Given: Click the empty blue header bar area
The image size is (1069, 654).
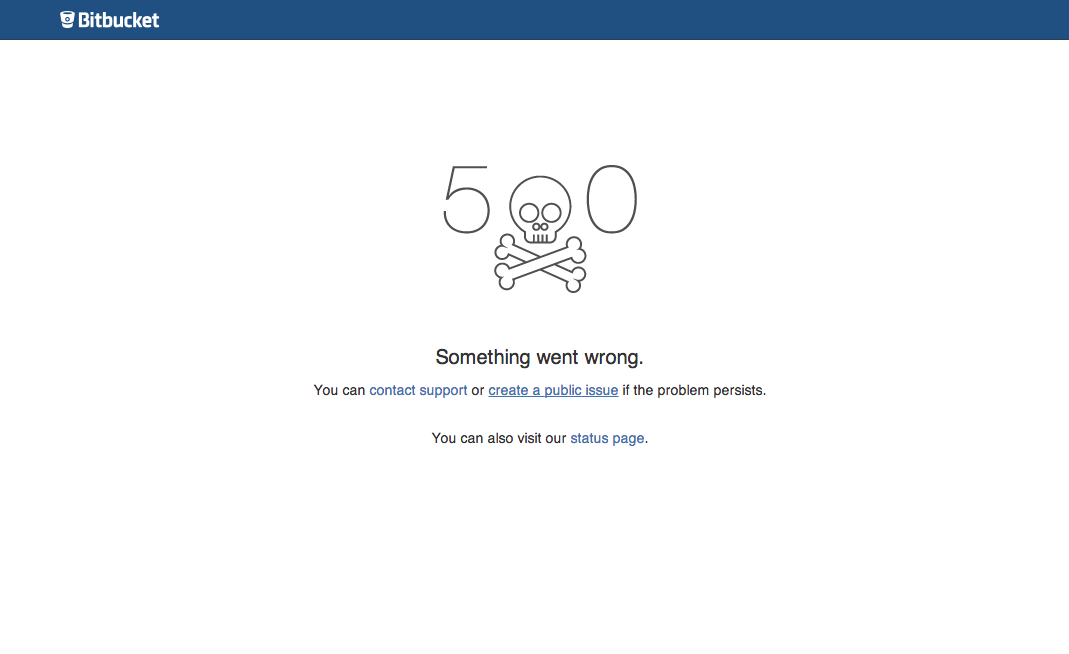Looking at the screenshot, I should pos(614,20).
